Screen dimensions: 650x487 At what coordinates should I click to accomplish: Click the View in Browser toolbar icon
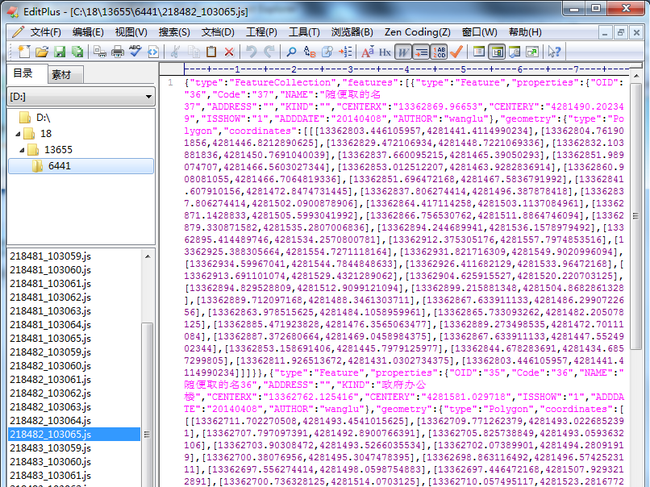tap(153, 52)
